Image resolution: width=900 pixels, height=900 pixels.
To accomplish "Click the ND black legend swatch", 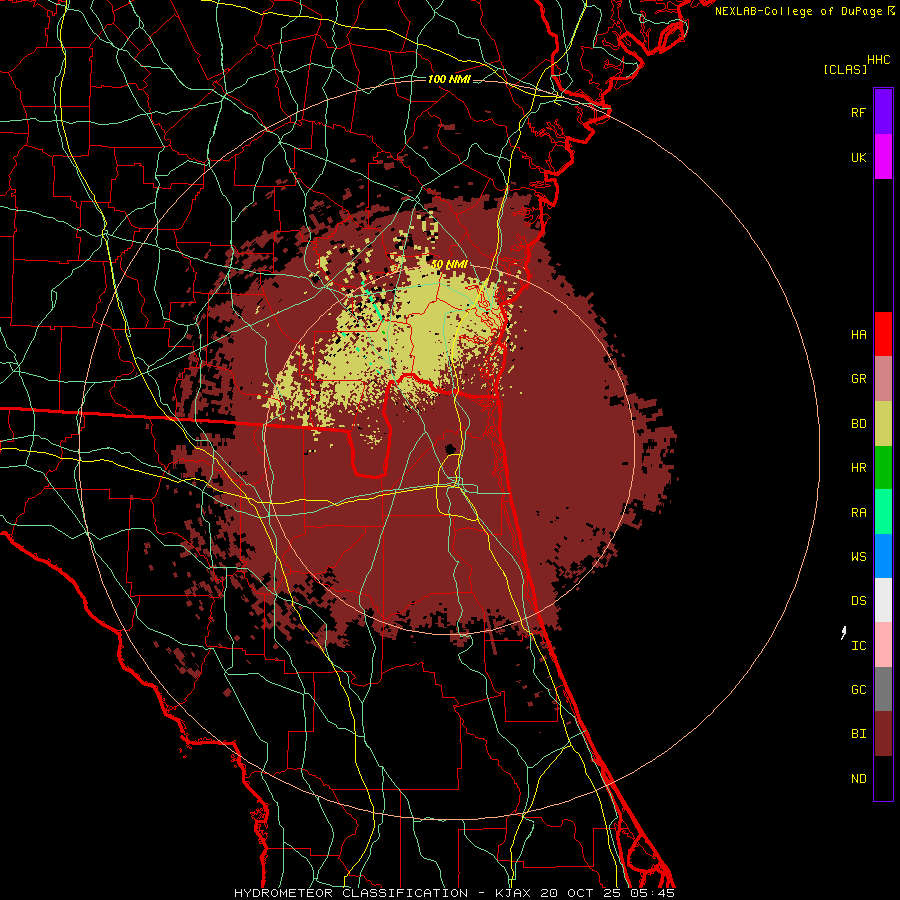I will (x=883, y=778).
